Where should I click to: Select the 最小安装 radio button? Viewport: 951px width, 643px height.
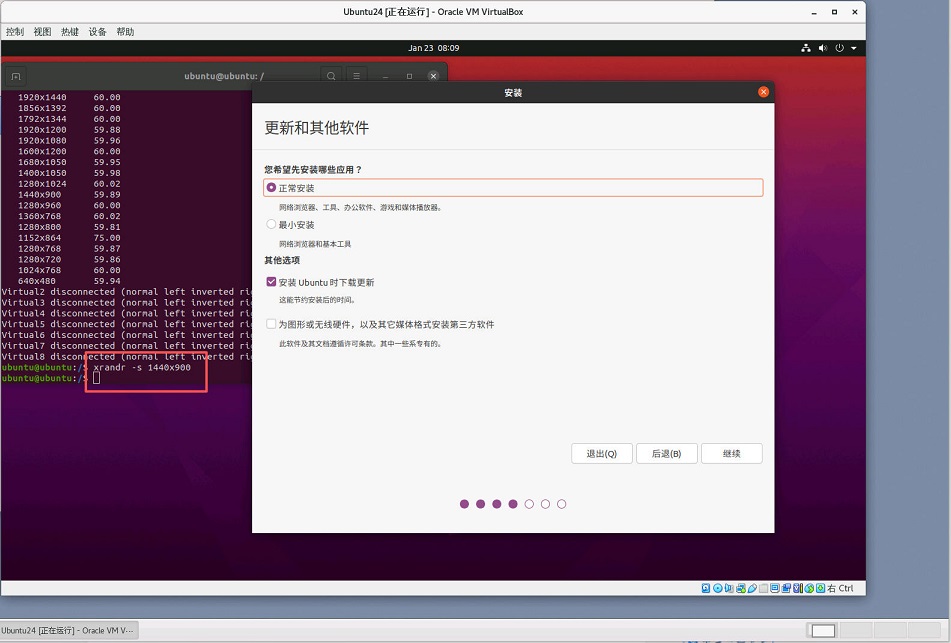[271, 224]
